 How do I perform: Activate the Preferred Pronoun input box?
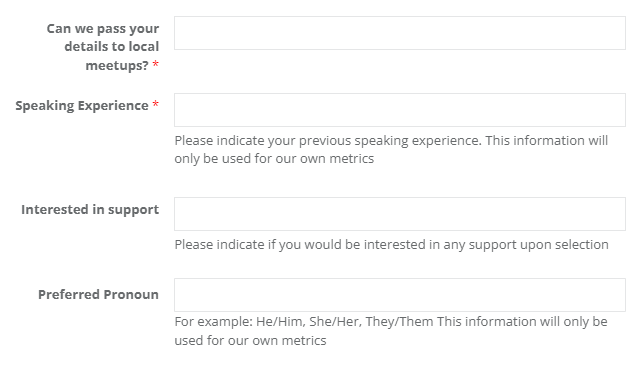pos(400,295)
